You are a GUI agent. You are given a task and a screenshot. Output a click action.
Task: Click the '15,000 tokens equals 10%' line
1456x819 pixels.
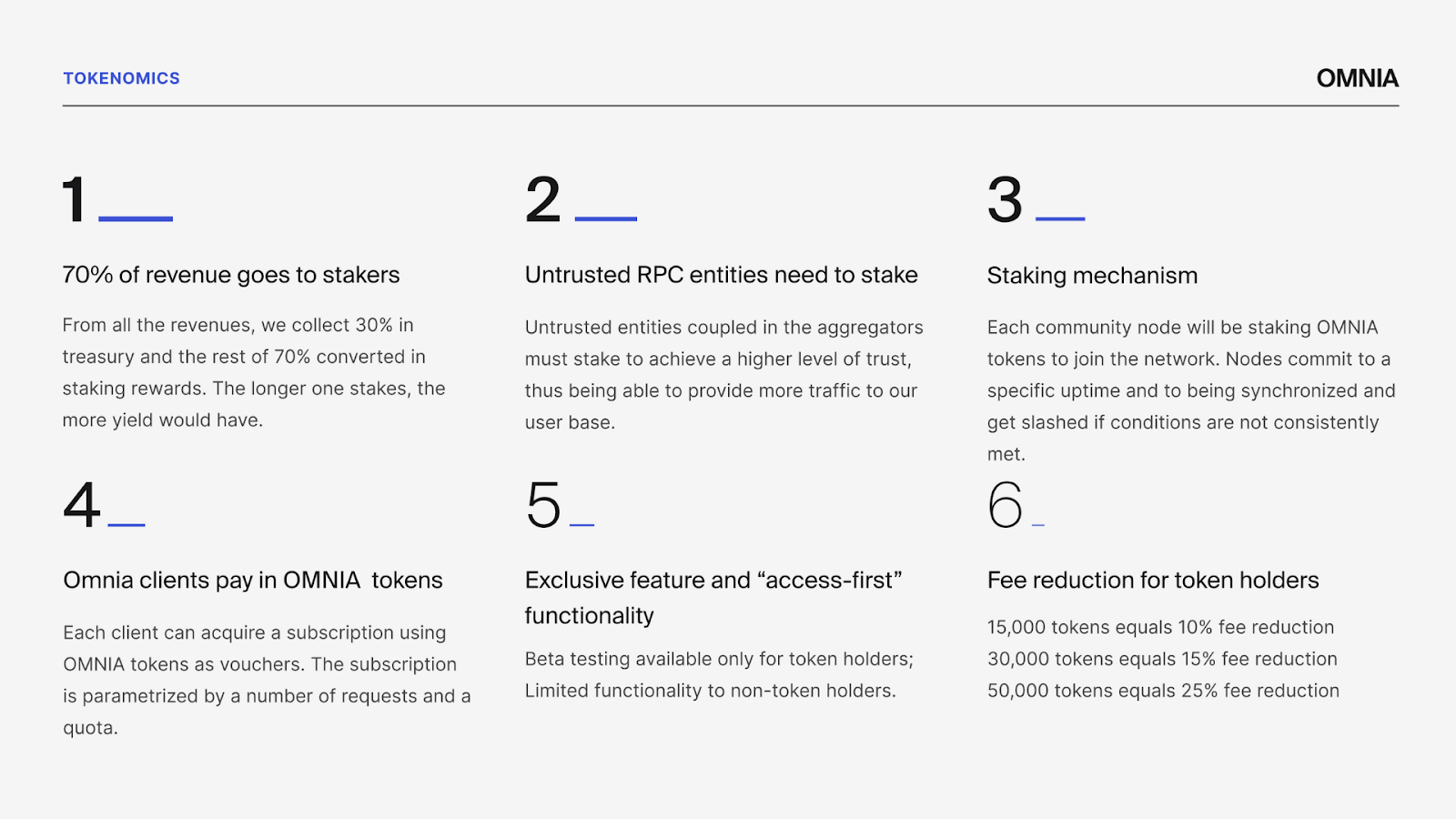pos(1160,627)
